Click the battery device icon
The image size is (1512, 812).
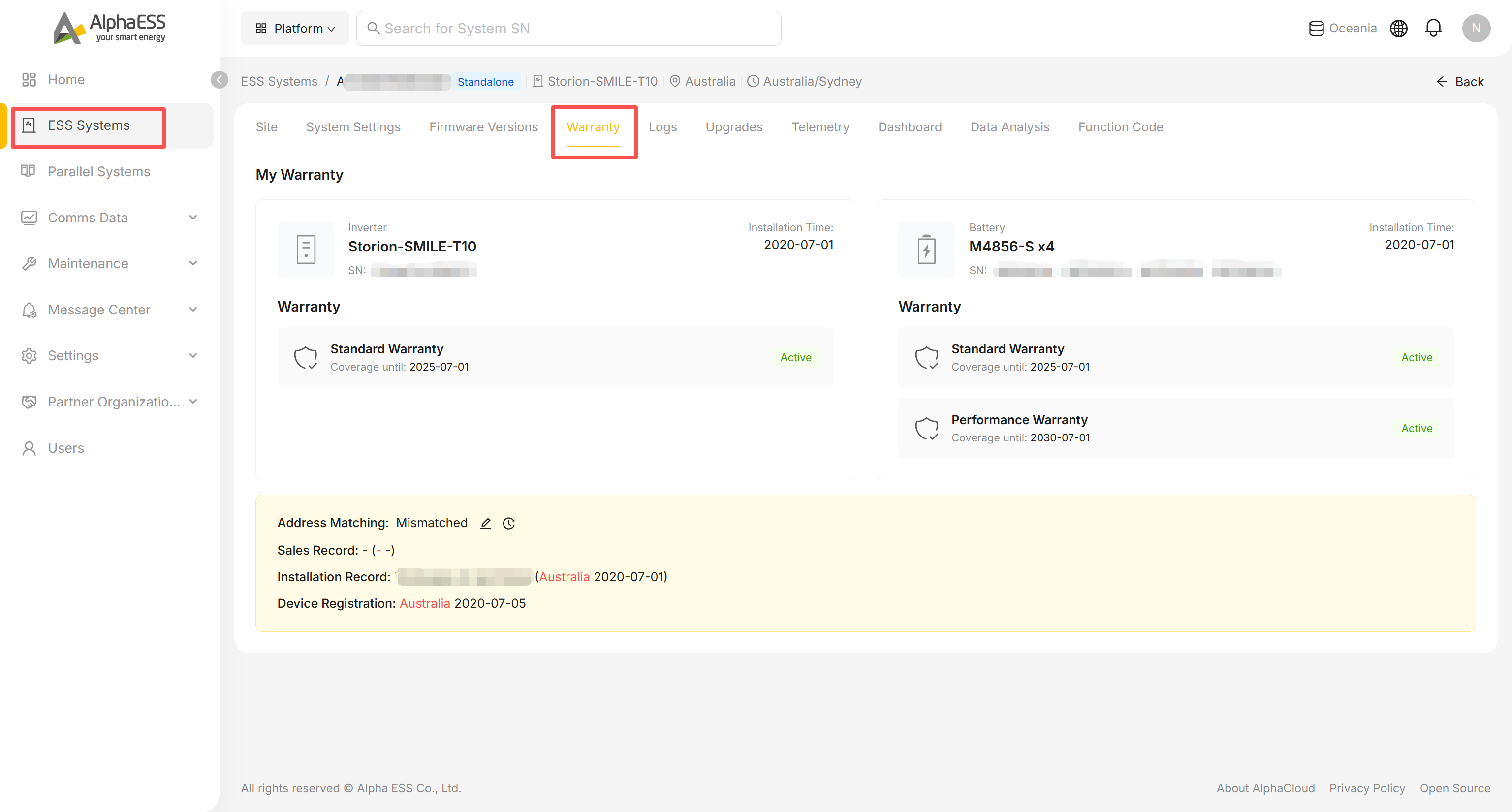pos(926,249)
